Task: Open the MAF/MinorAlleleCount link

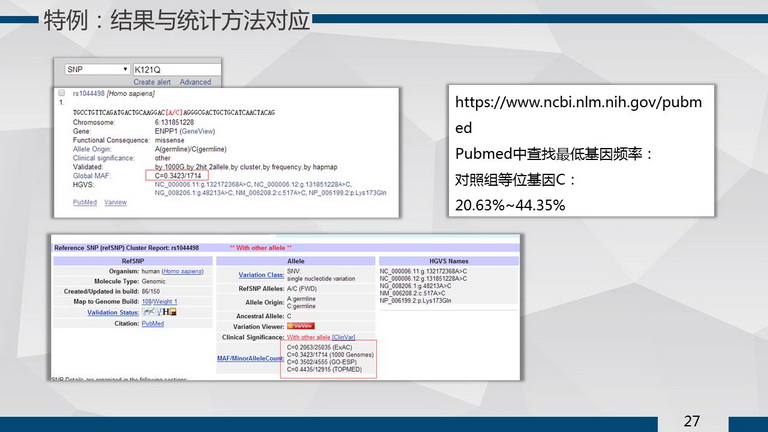Action: point(250,358)
